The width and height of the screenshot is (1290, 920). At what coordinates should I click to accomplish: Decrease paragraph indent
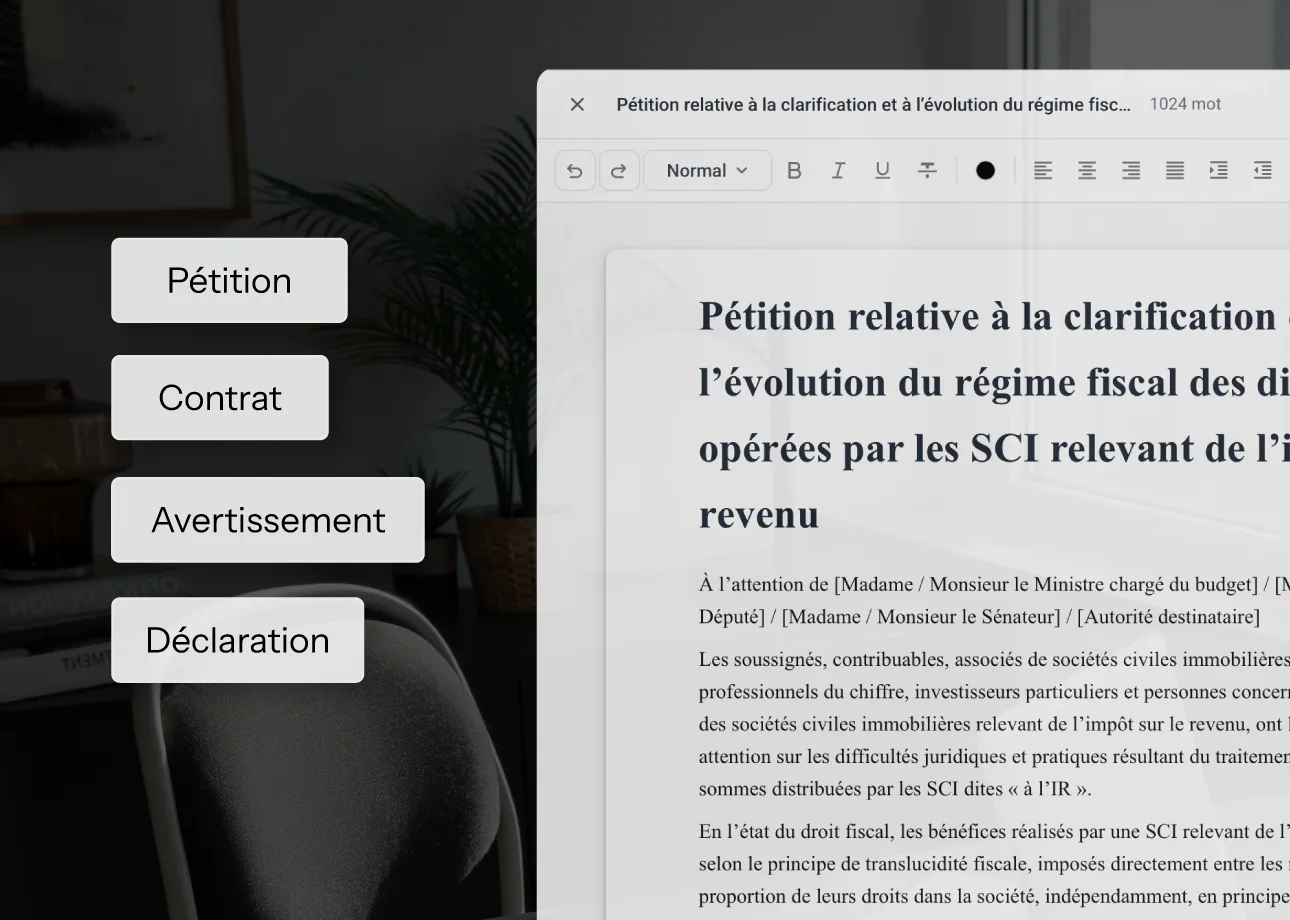[x=1263, y=171]
